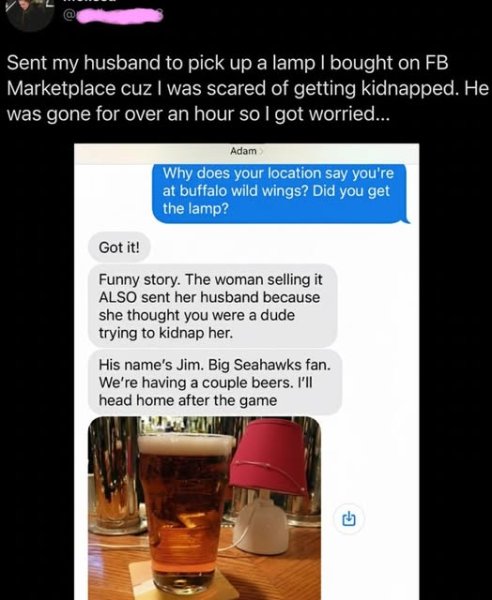Select the 'Got it!' message bubble
Screen dimensions: 492x600
point(119,248)
